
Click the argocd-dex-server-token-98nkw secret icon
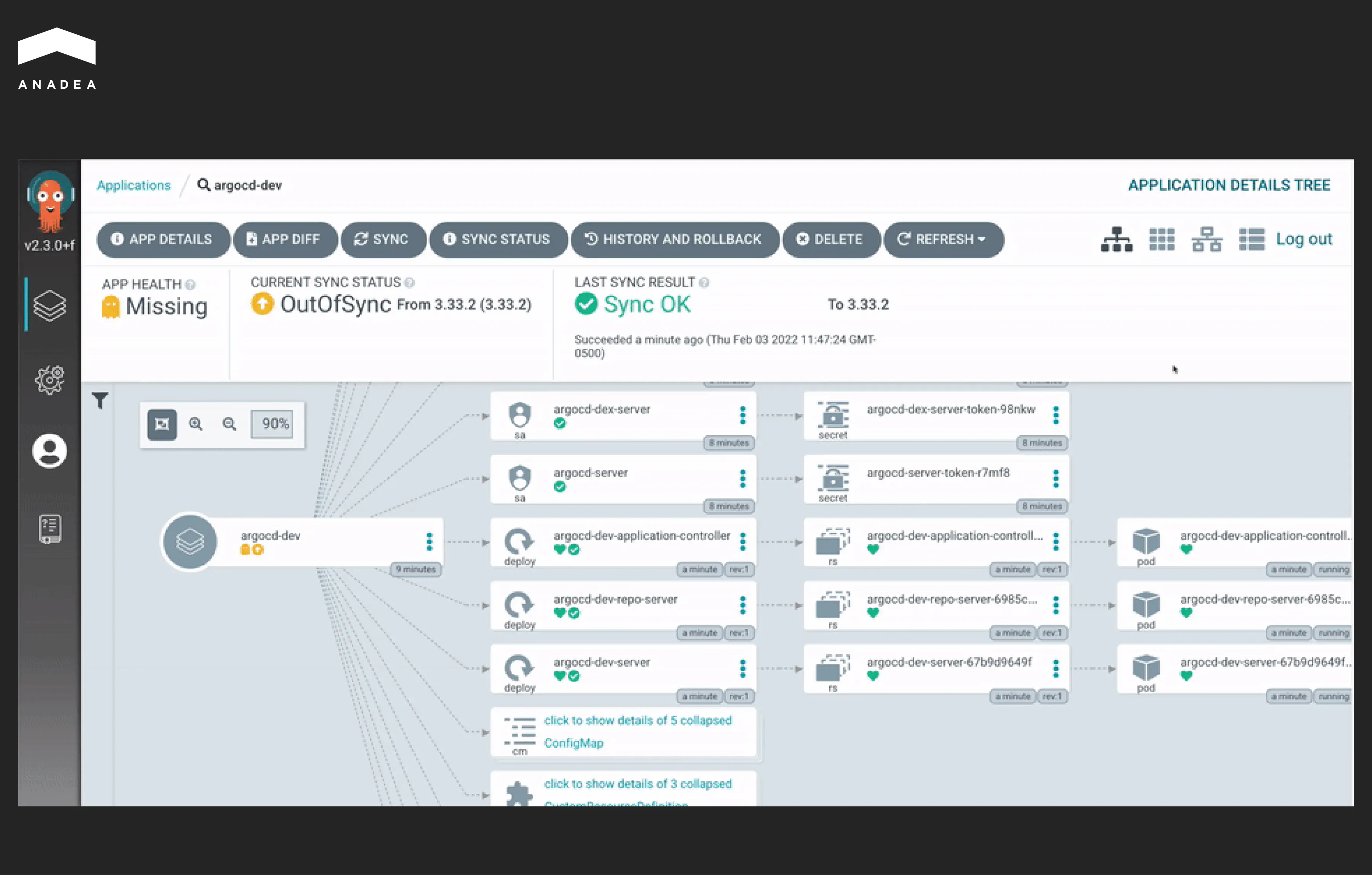point(833,415)
